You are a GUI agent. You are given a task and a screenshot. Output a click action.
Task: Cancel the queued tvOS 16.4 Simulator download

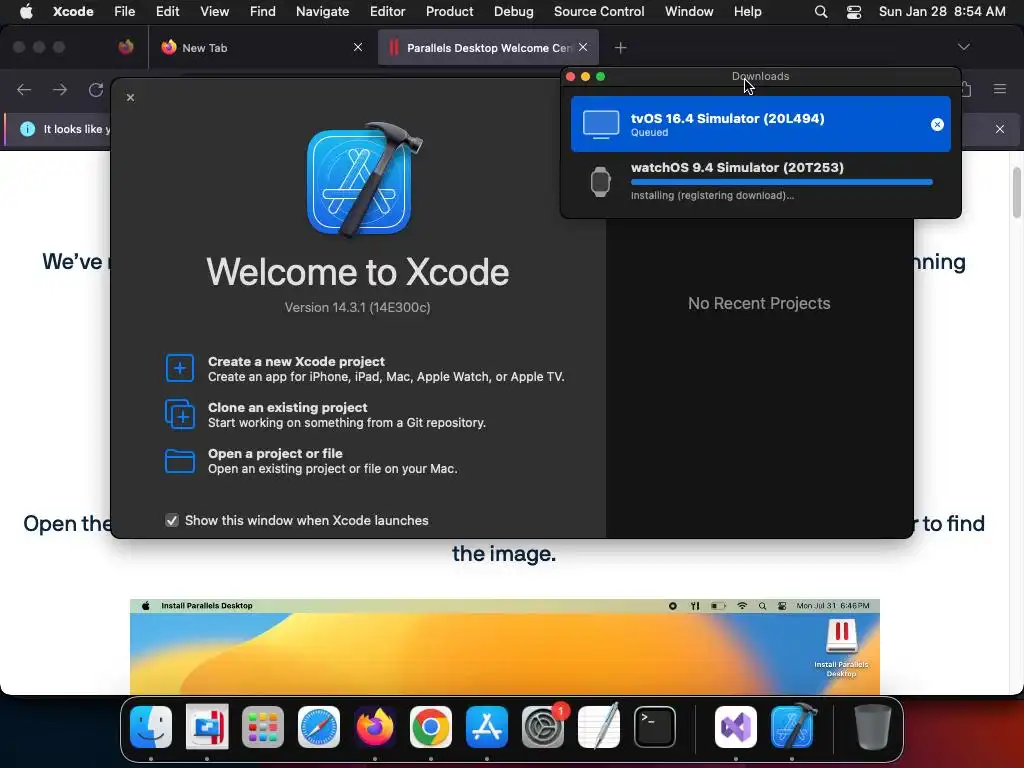[x=936, y=125]
